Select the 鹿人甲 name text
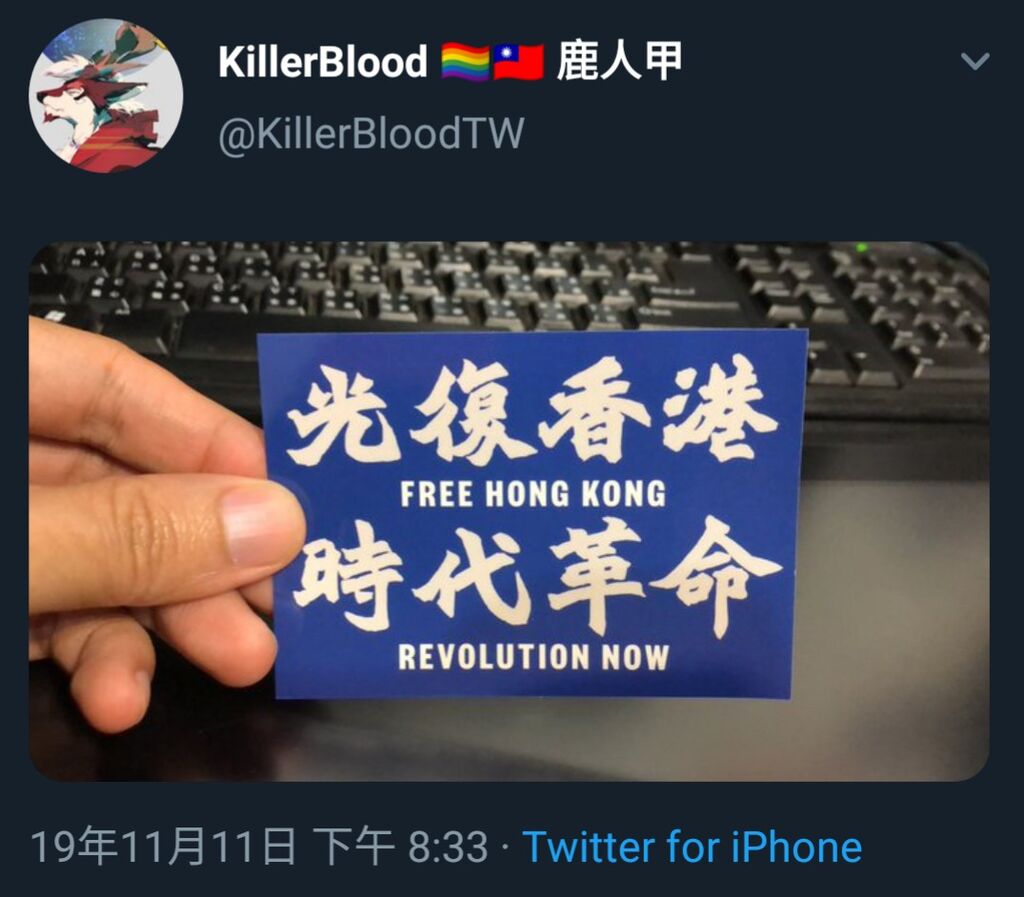The height and width of the screenshot is (897, 1024). [619, 61]
